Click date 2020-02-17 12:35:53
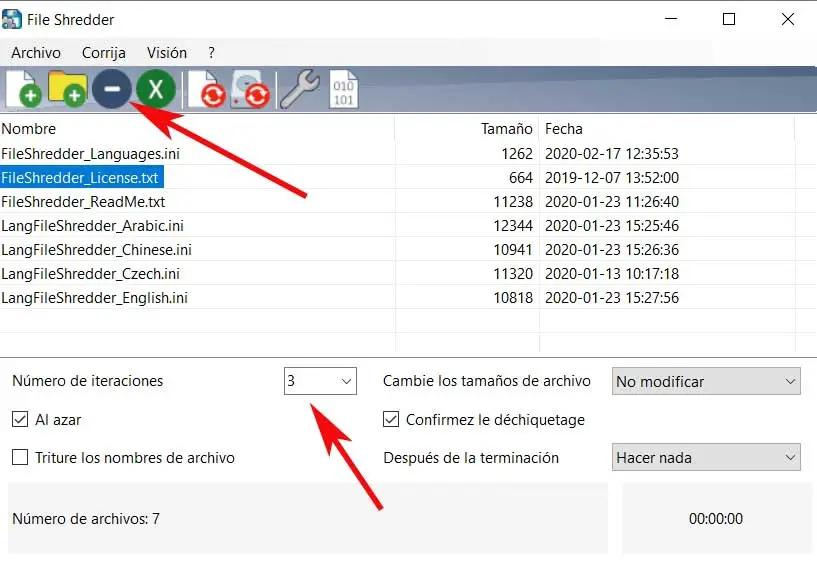817x561 pixels. coord(612,154)
